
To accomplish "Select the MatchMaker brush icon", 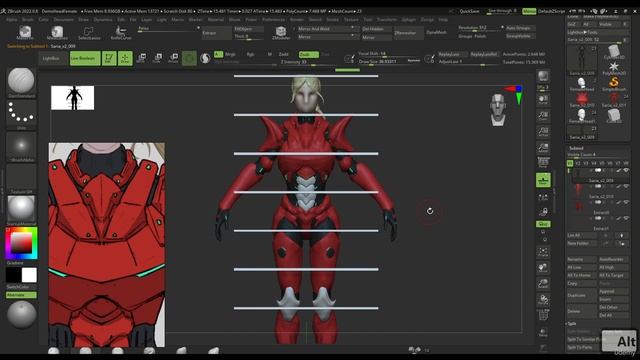I will (57, 33).
